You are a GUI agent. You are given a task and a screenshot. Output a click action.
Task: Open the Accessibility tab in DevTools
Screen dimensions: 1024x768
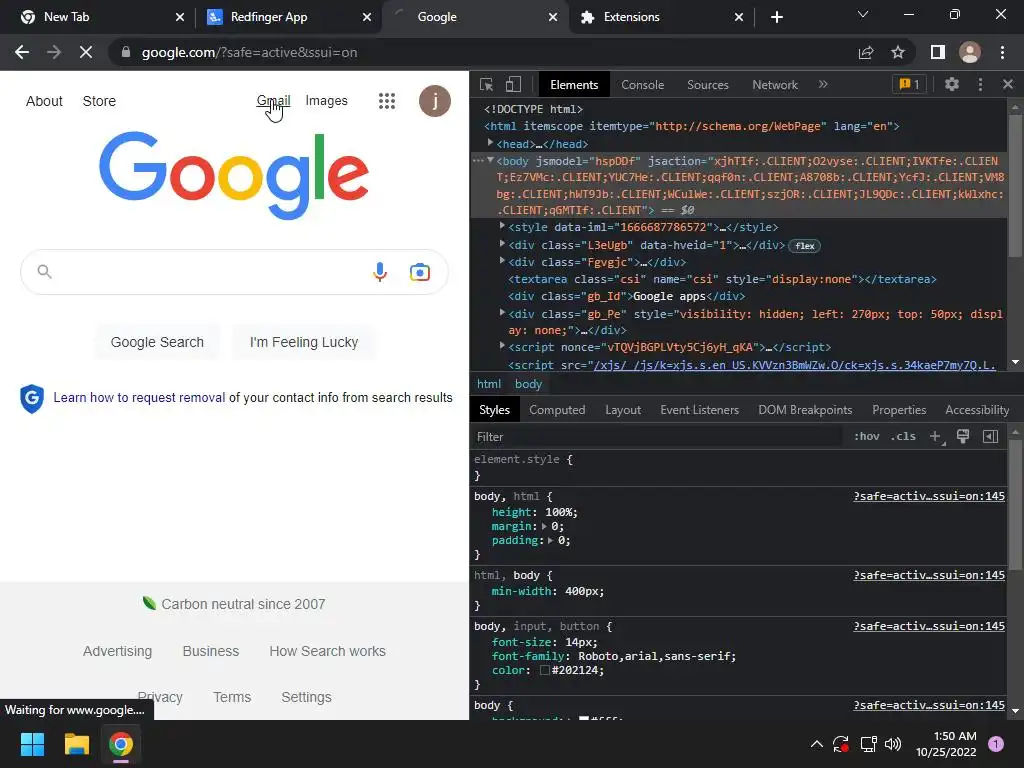coord(977,410)
